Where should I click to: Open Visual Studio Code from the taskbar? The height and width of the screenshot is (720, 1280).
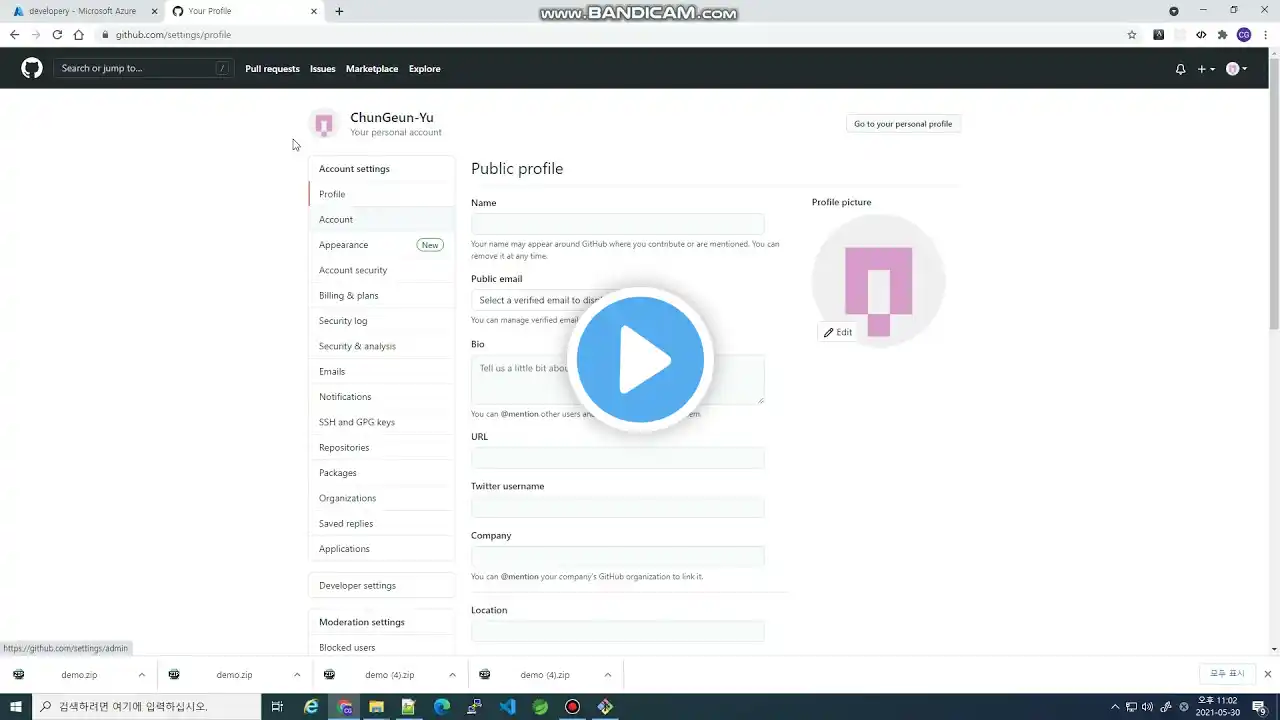coord(507,707)
